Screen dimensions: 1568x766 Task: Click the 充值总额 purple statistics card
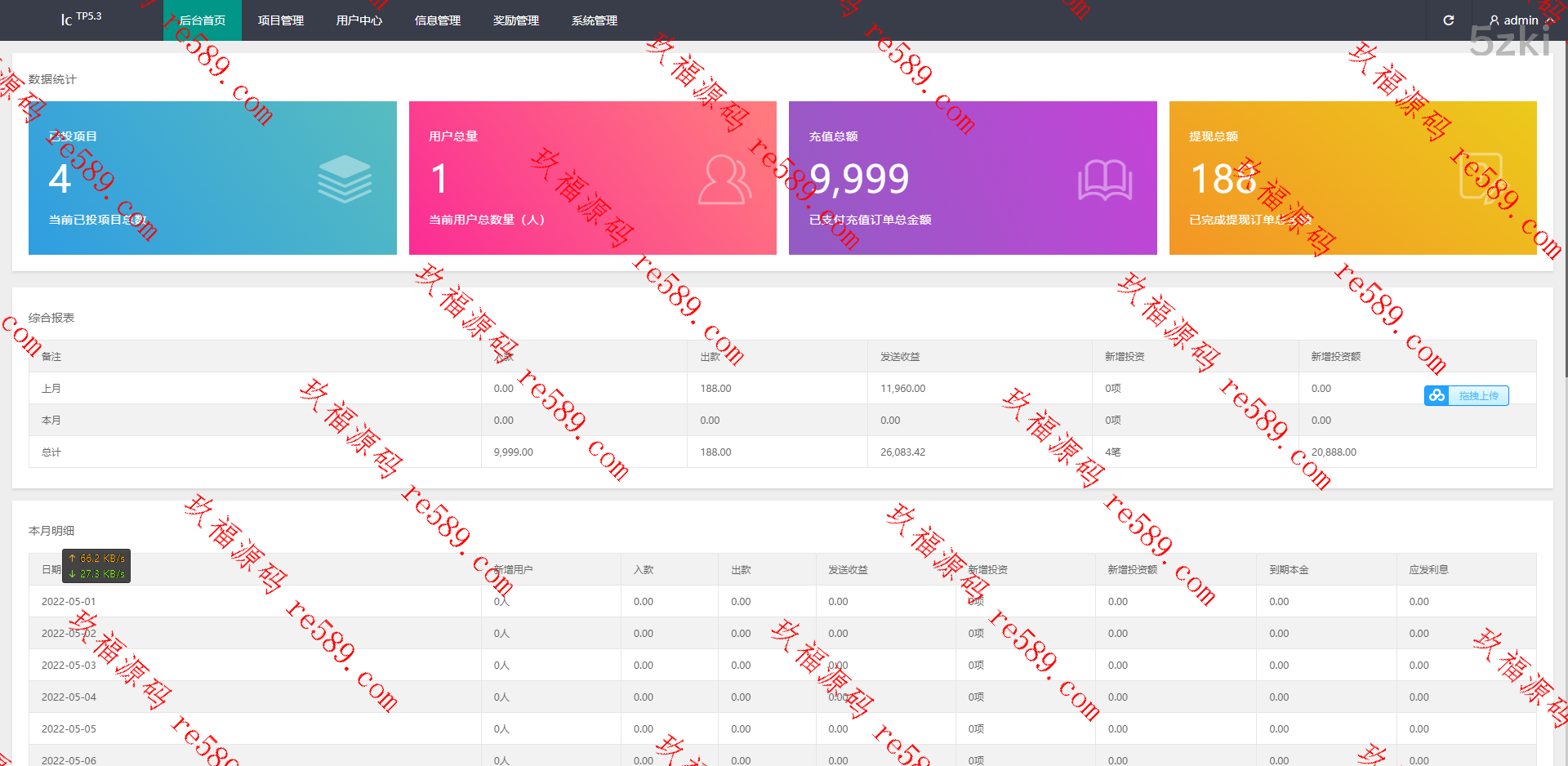972,178
